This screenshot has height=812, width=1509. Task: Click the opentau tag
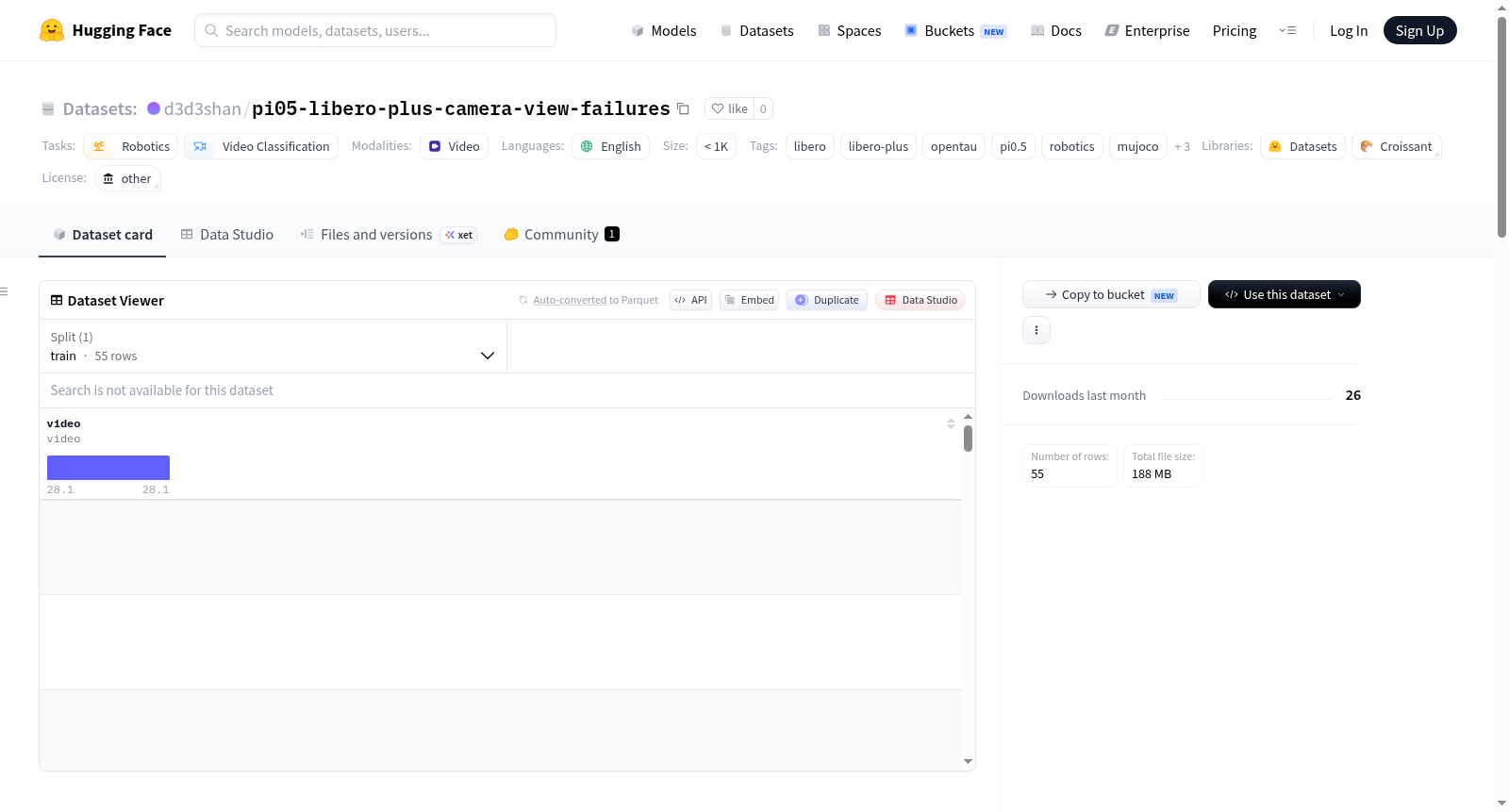pos(953,146)
